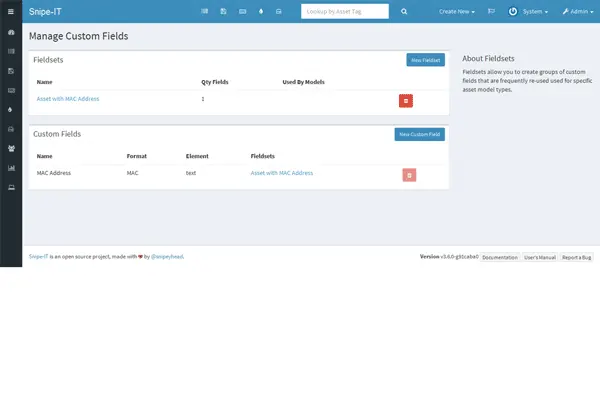Open Licenses floppy-disk icon in sidebar
This screenshot has width=600, height=400.
pos(10,71)
